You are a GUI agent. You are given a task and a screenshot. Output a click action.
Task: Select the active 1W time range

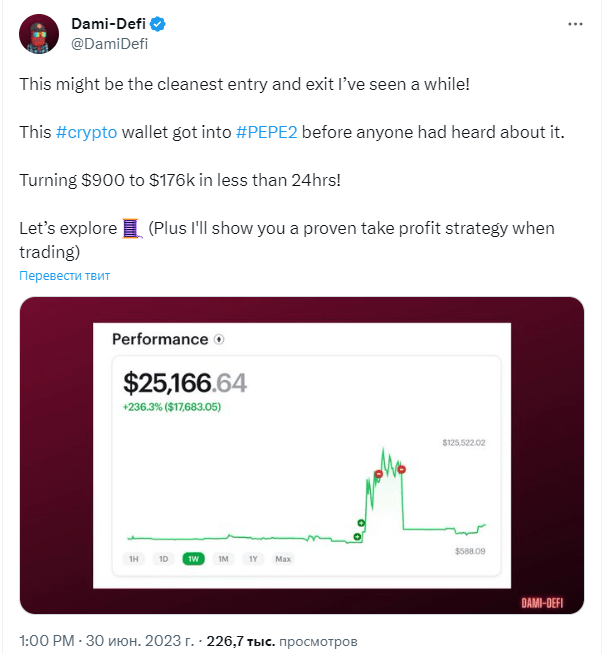192,559
